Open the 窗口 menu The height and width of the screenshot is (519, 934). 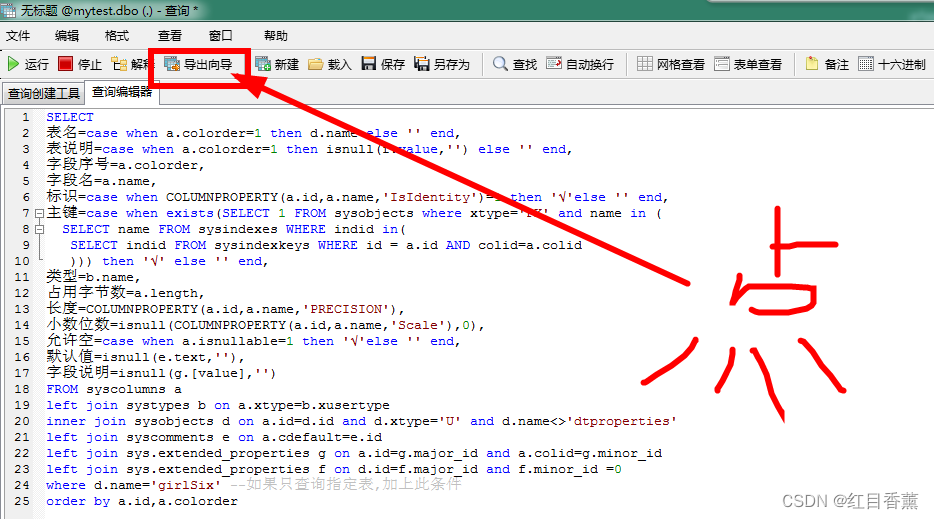[221, 36]
